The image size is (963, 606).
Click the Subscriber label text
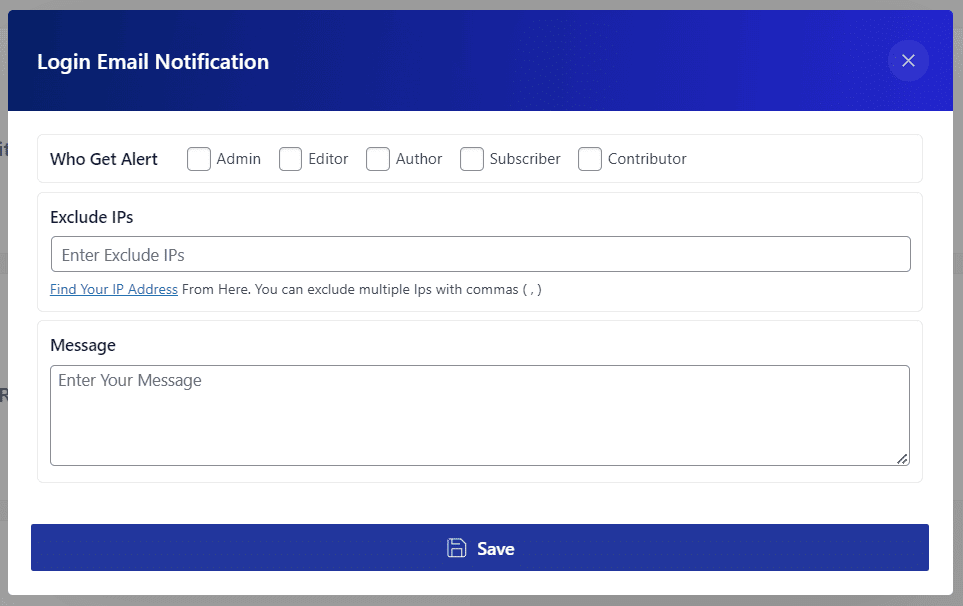point(525,159)
